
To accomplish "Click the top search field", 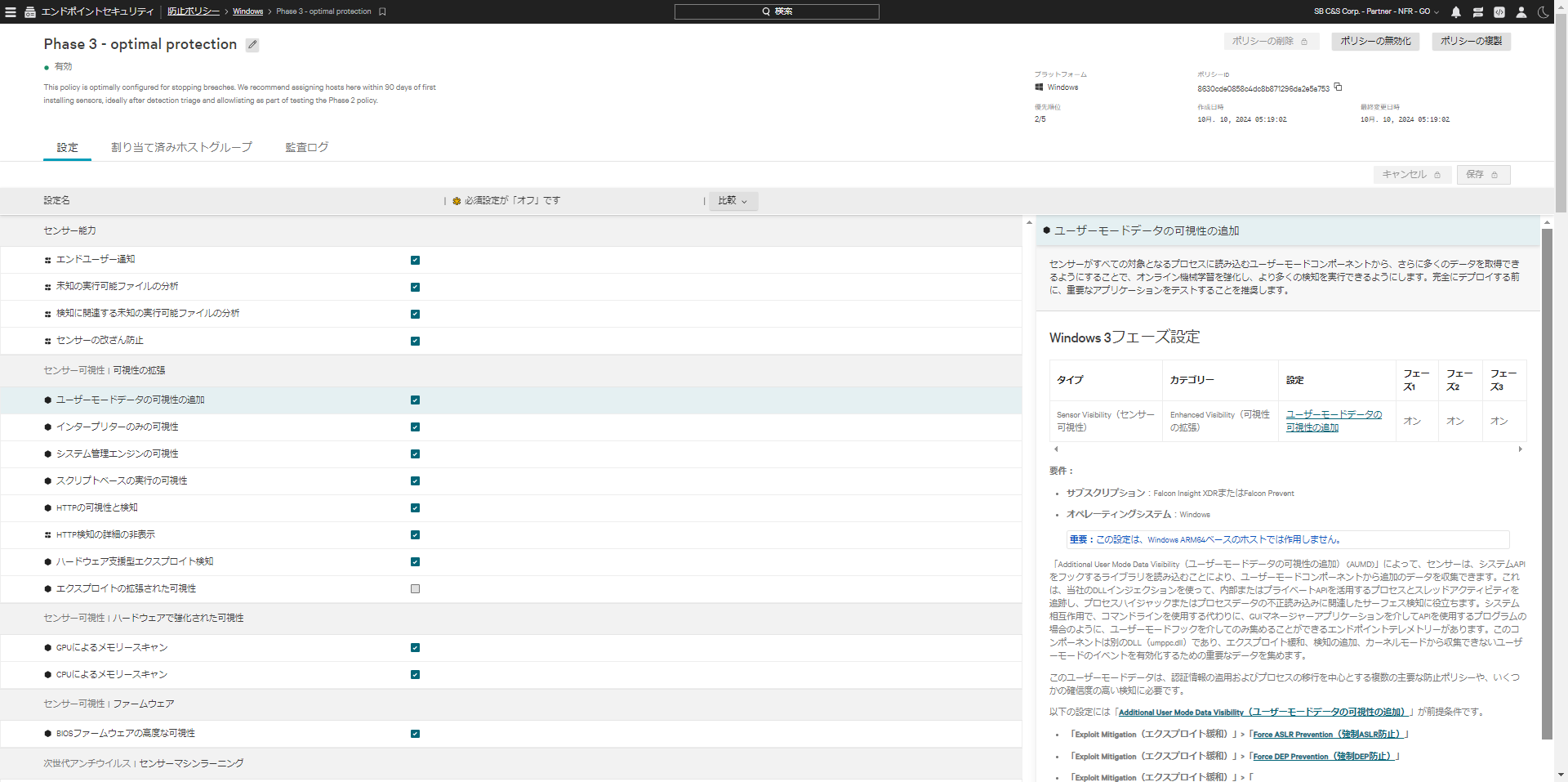I will 777,11.
